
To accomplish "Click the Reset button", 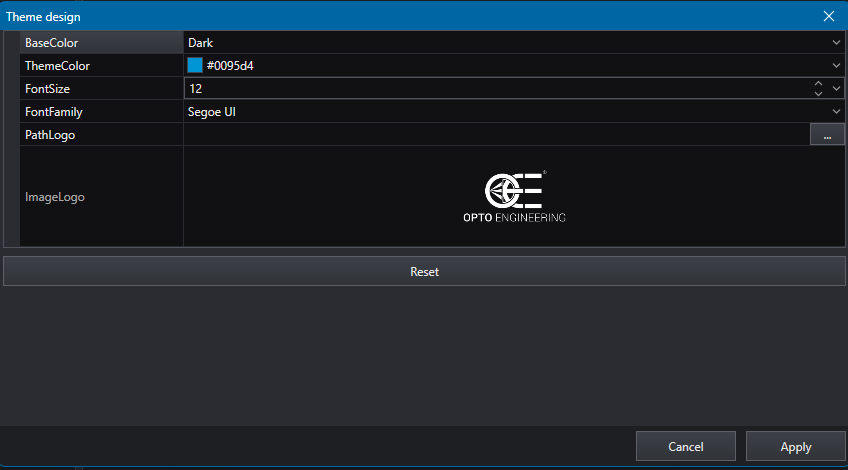I will (424, 272).
